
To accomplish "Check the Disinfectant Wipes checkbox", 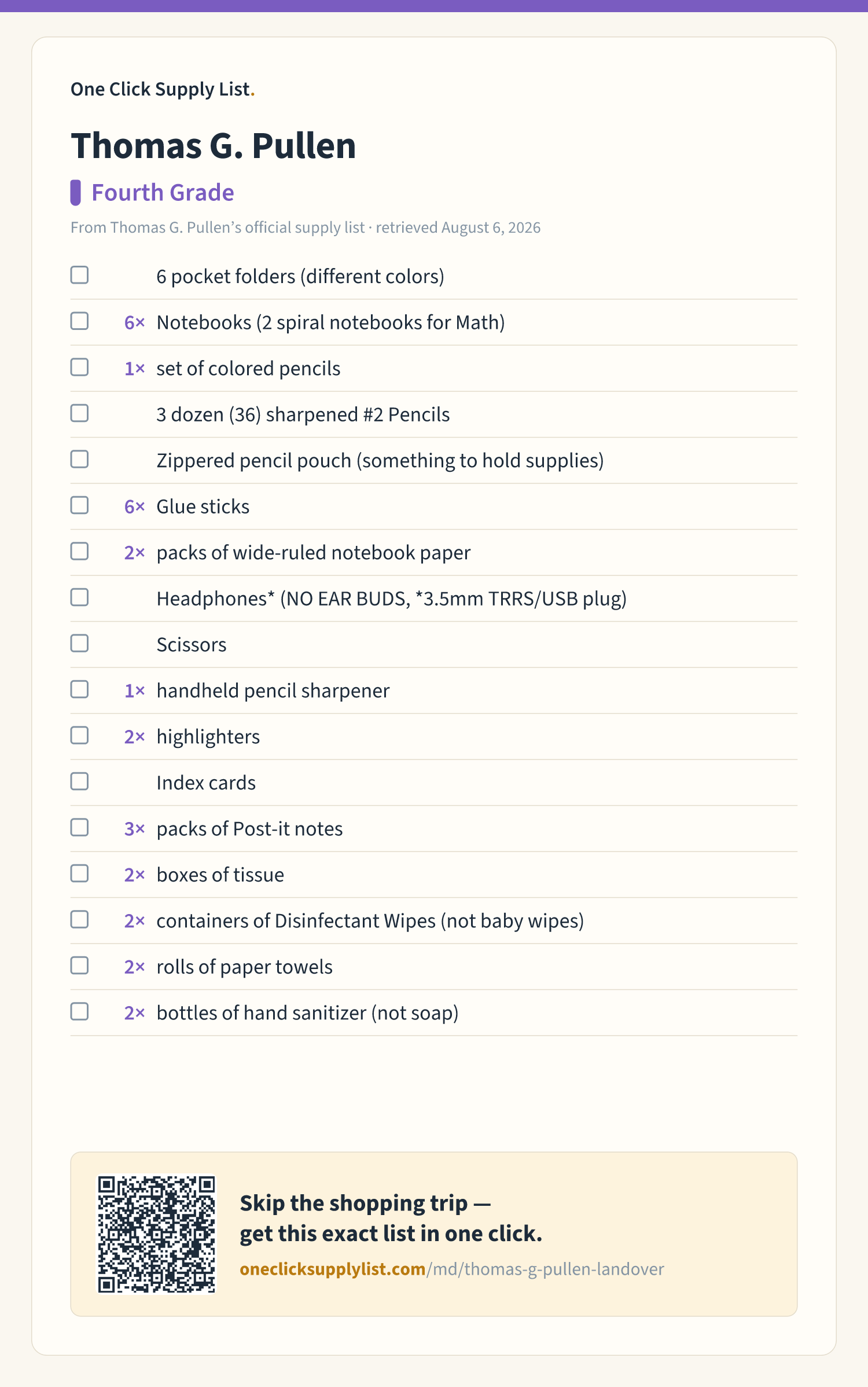I will click(x=79, y=919).
